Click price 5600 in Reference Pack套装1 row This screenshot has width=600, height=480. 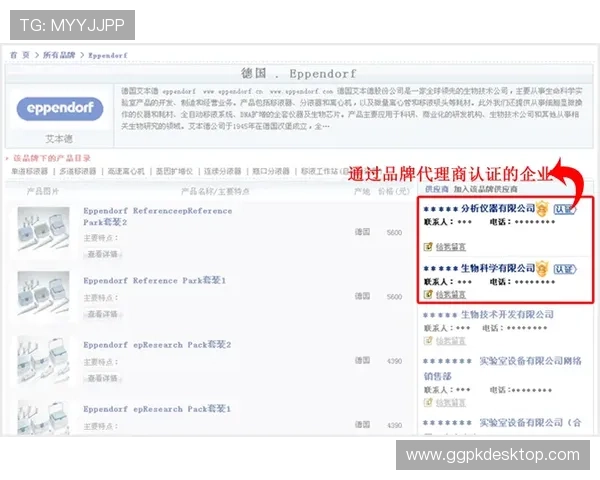(x=394, y=297)
